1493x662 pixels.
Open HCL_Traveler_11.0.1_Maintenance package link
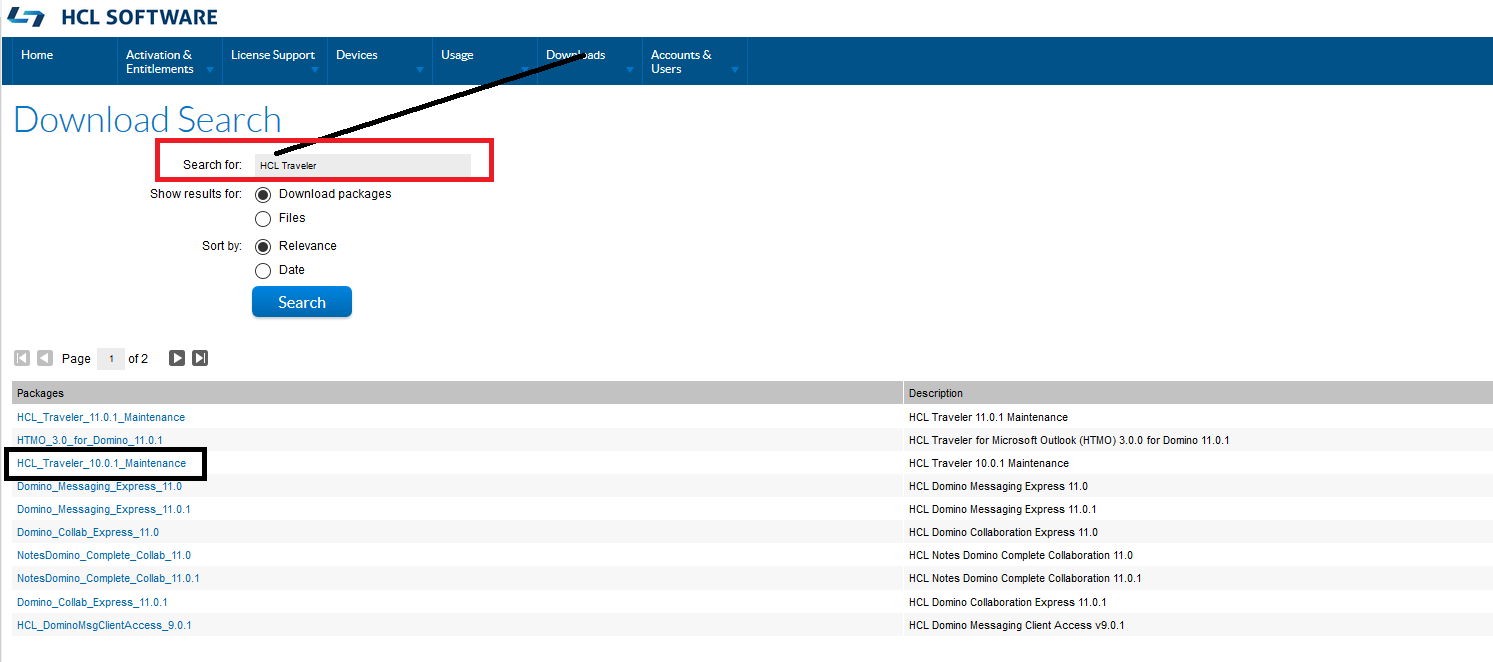point(101,417)
